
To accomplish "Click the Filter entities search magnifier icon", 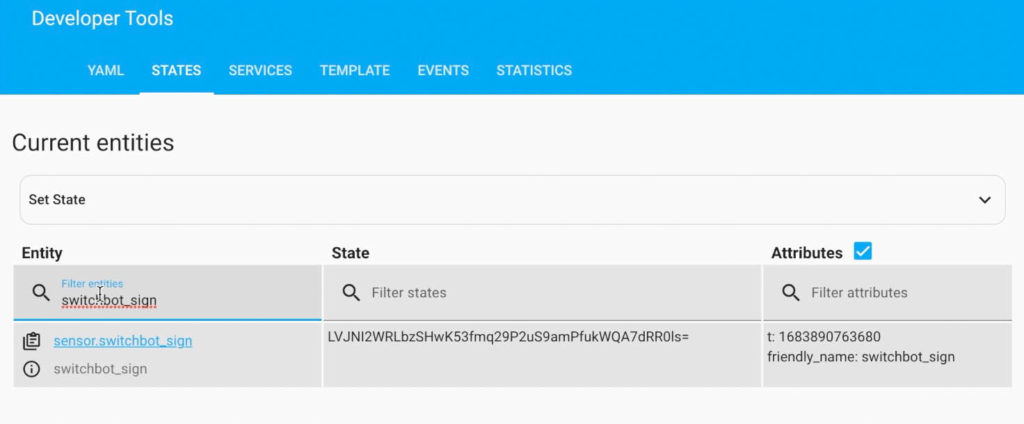I will coord(41,293).
